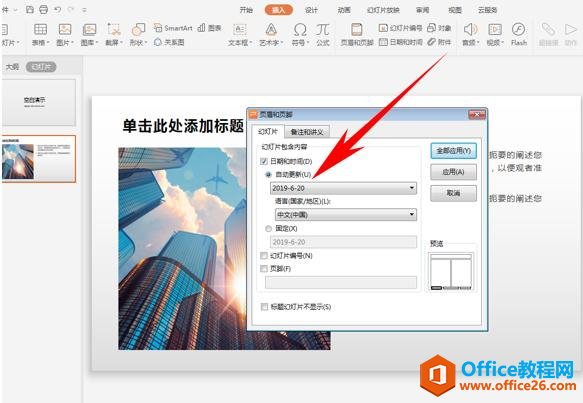The image size is (583, 403).
Task: Switch to the 设计 ribbon tab
Action: [311, 10]
